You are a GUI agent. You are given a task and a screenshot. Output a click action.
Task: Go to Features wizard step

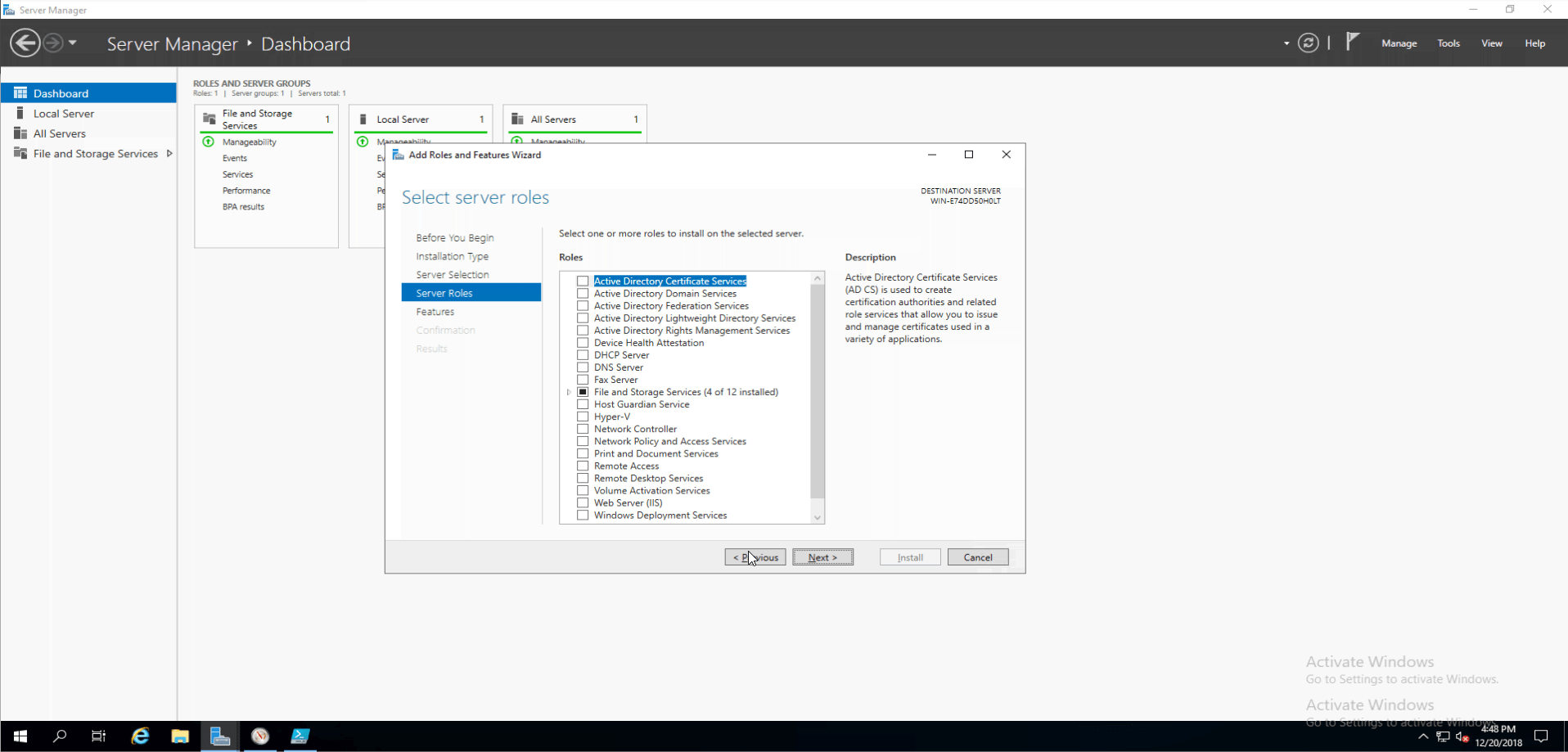tap(435, 312)
